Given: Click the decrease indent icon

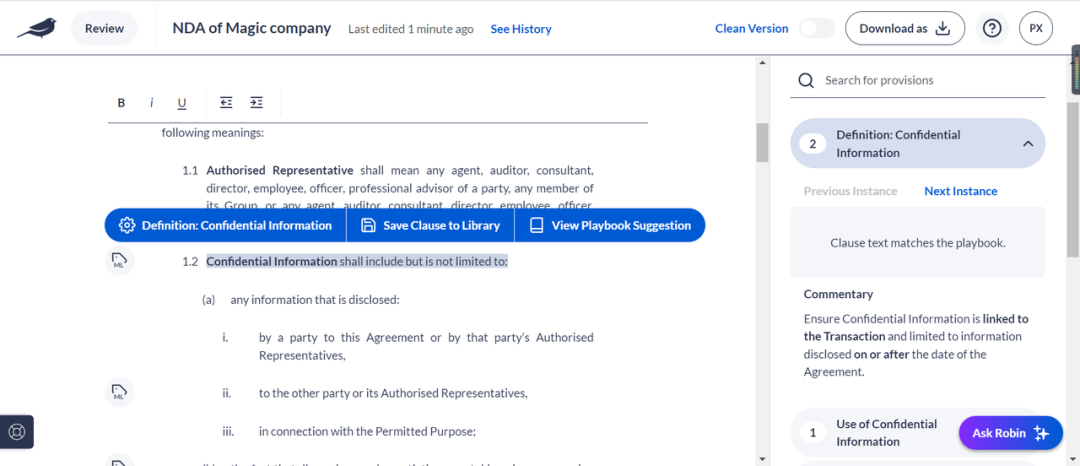Looking at the screenshot, I should point(226,103).
